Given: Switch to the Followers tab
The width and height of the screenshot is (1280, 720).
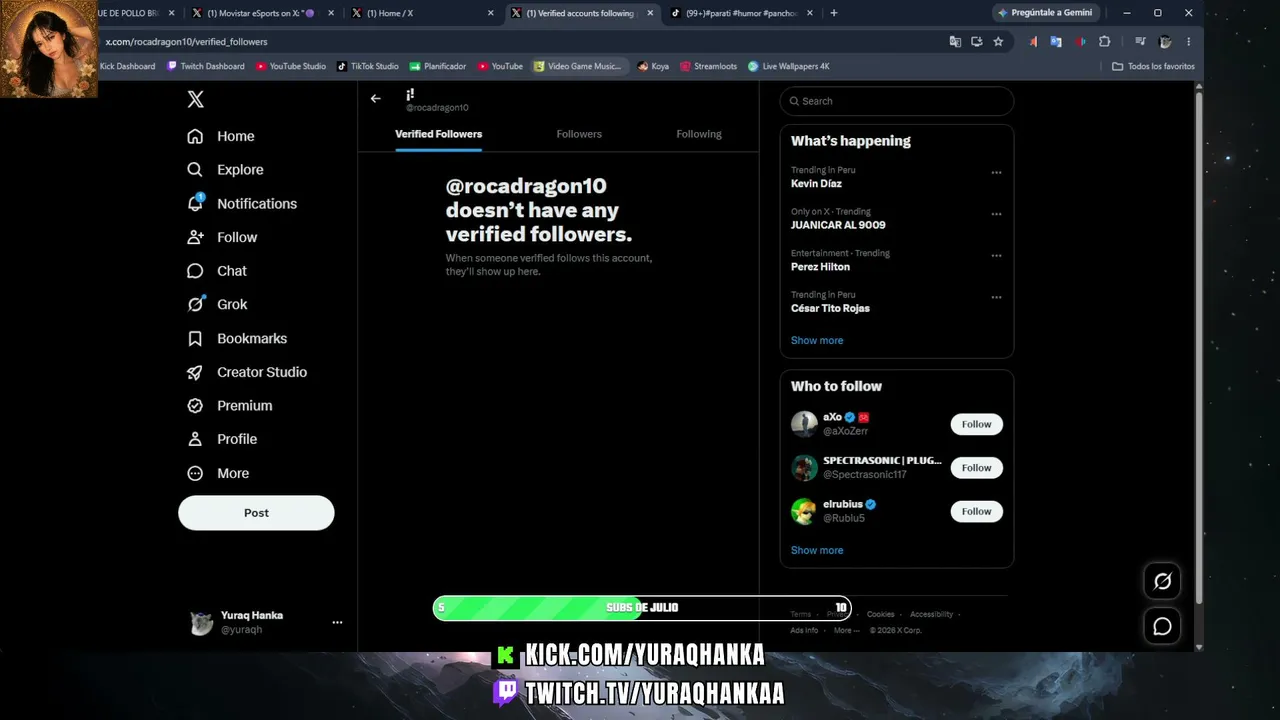Looking at the screenshot, I should [579, 134].
